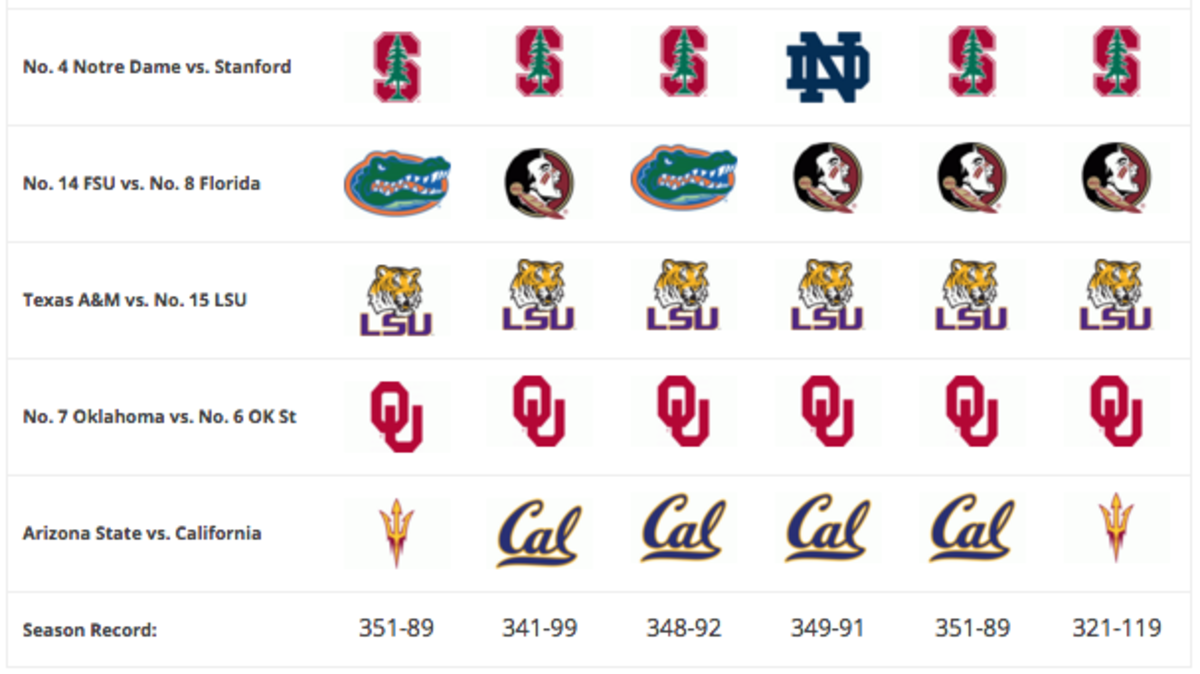Click the No. 4 Notre Dame vs. Stanford label

(x=157, y=67)
